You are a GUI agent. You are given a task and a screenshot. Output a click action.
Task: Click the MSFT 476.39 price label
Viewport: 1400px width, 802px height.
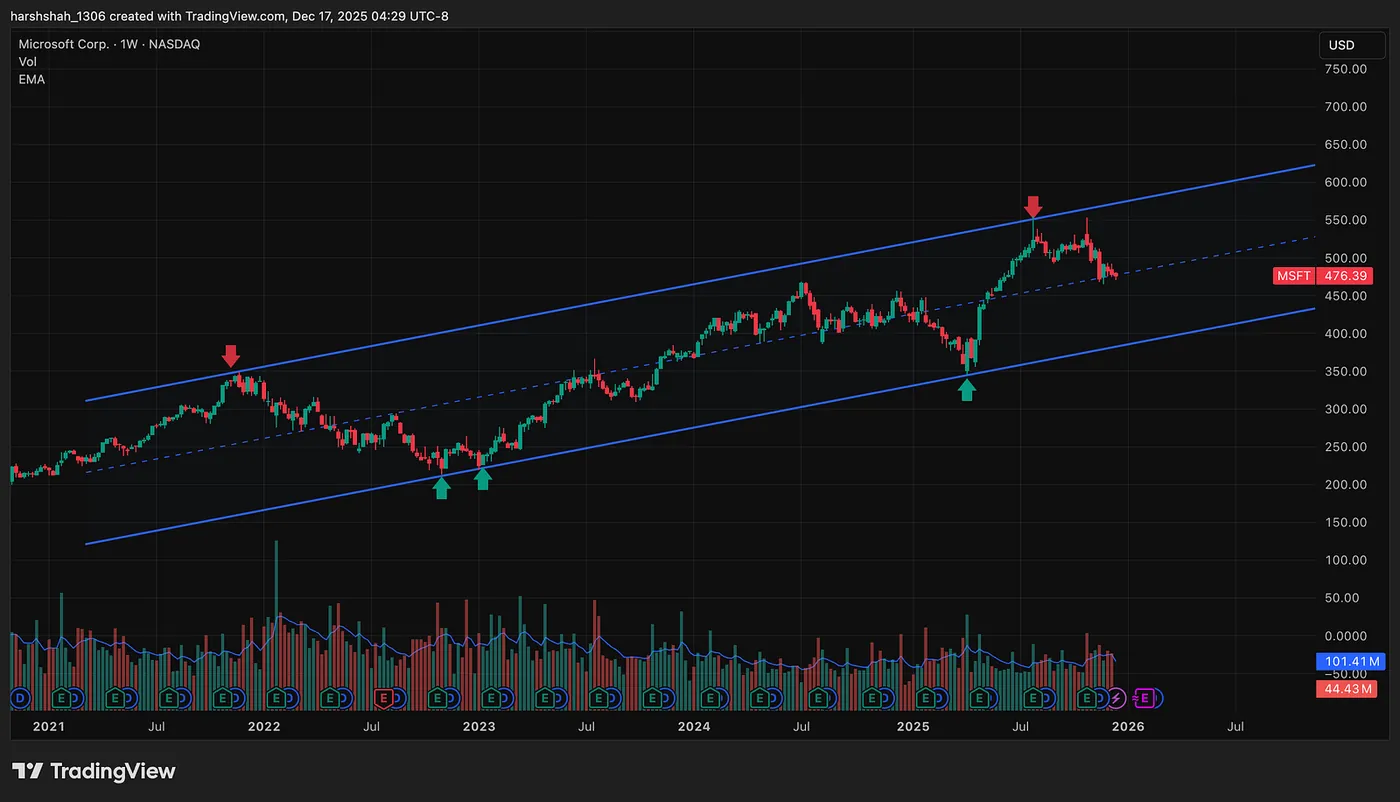coord(1324,276)
